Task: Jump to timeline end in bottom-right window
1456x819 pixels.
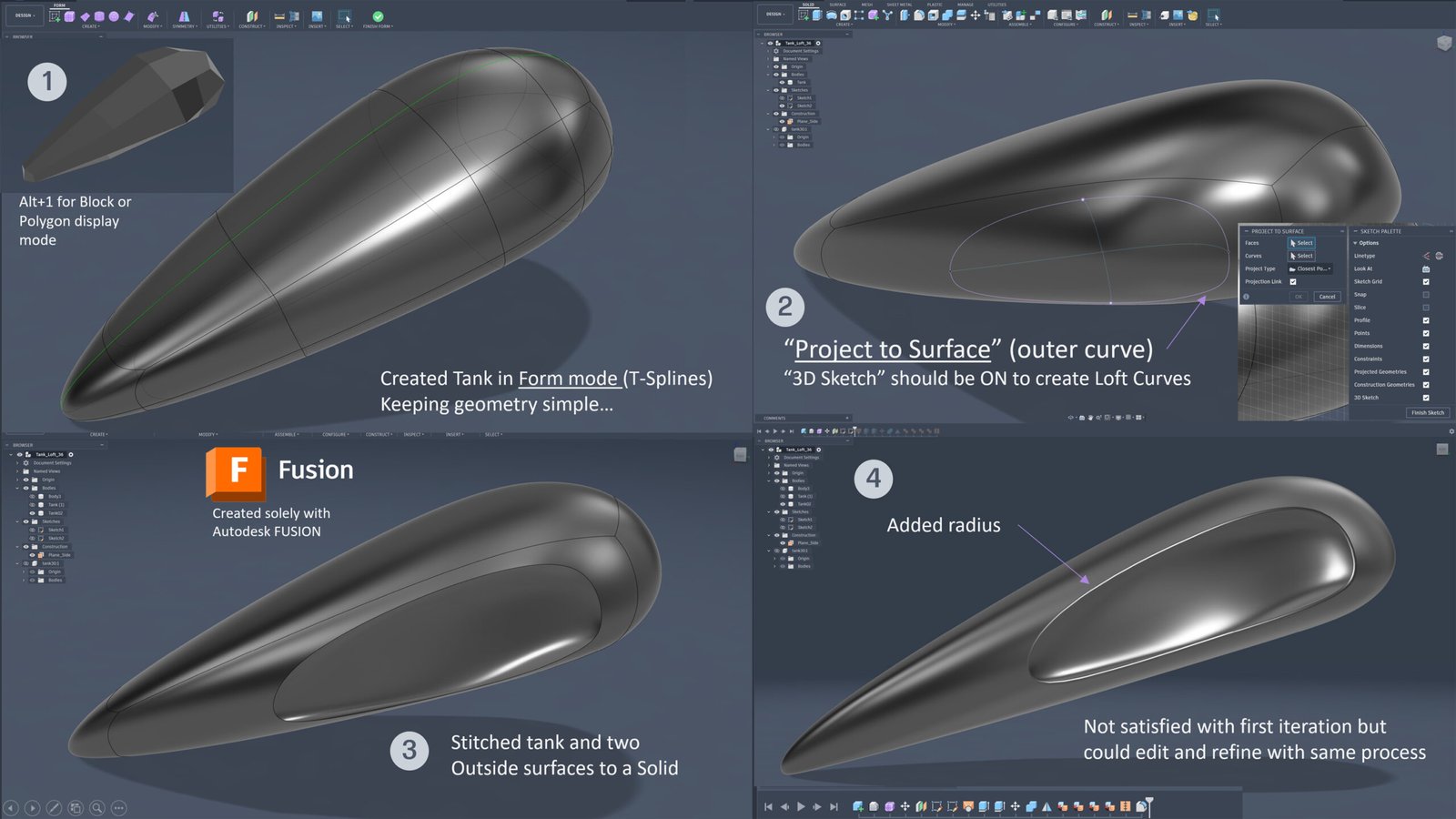Action: pyautogui.click(x=834, y=806)
